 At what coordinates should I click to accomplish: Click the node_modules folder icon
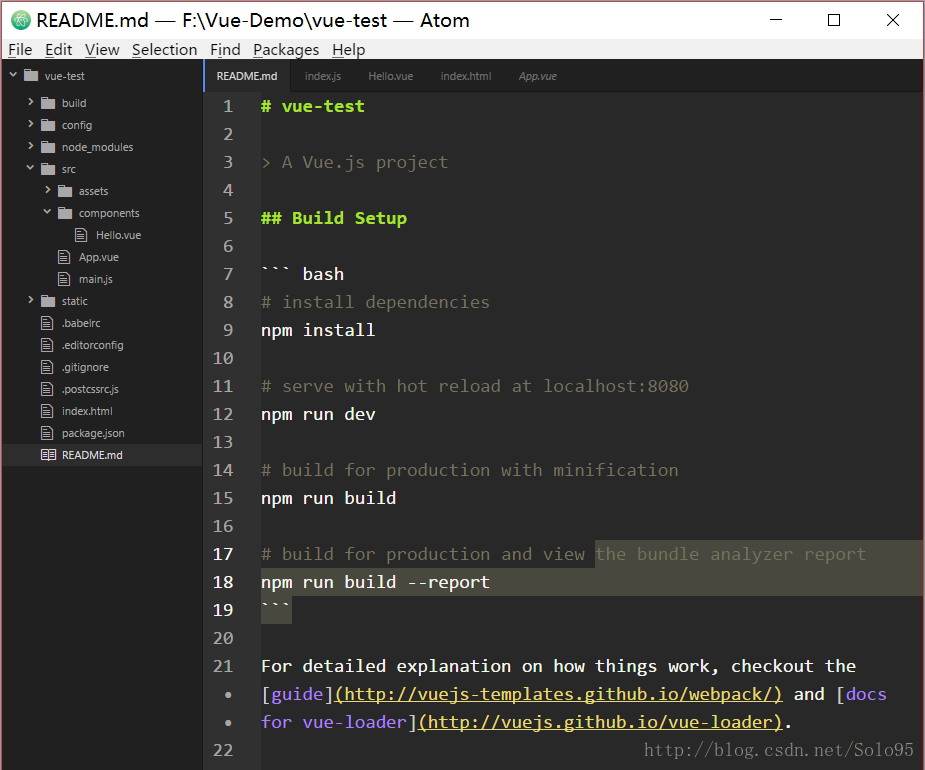(48, 147)
